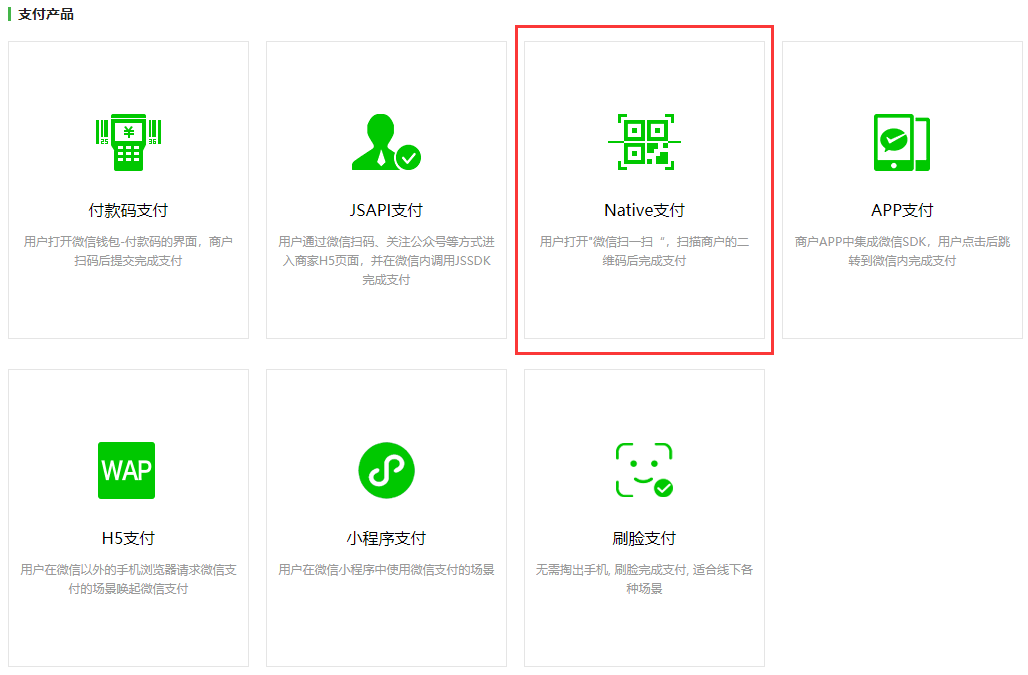
Task: Click the Native QR code scan icon
Action: tap(644, 142)
